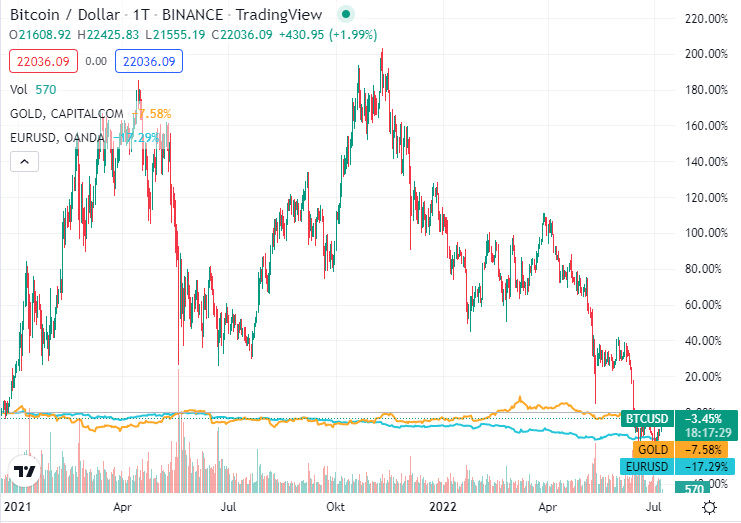Screen dimensions: 741x523
Task: Select the GOLD, CAPITALCOM legend entry
Action: click(x=67, y=114)
